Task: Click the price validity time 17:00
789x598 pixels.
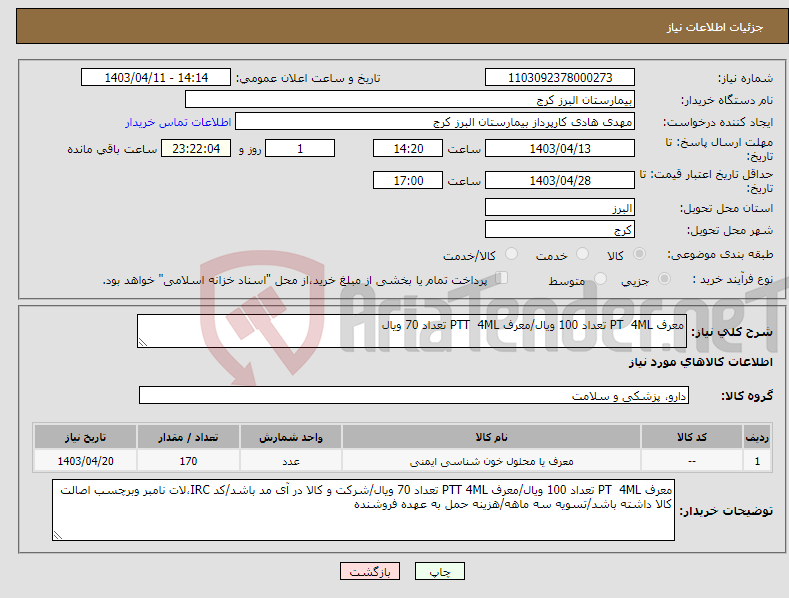Action: 408,180
